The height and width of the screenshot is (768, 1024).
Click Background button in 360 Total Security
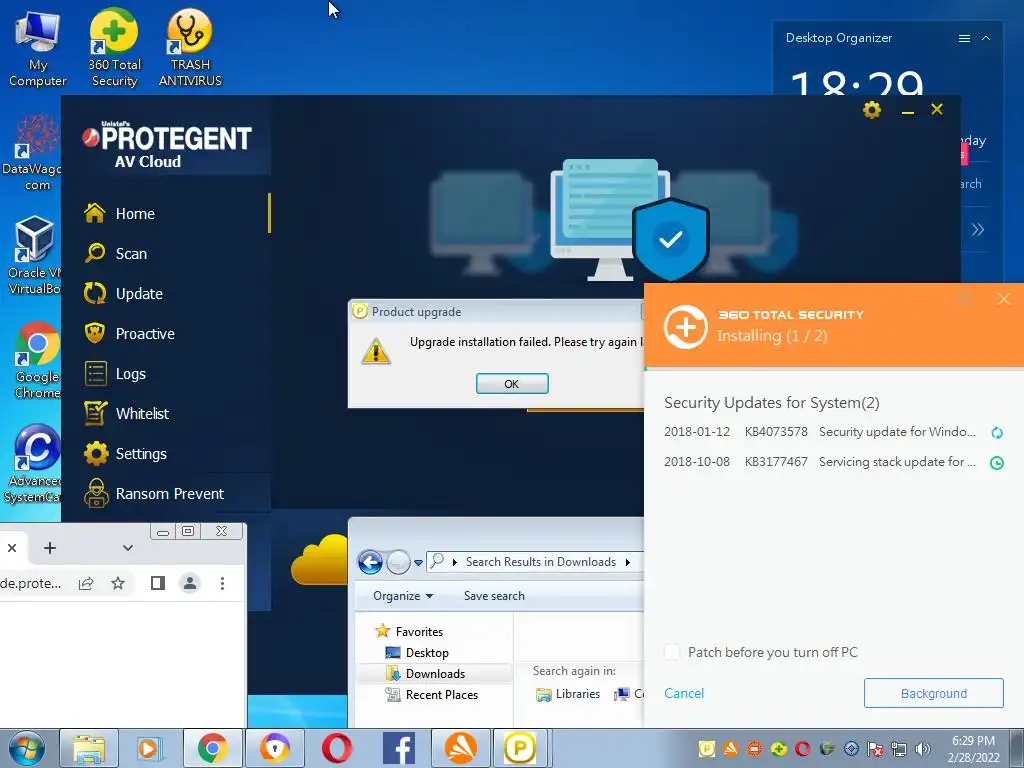(933, 693)
